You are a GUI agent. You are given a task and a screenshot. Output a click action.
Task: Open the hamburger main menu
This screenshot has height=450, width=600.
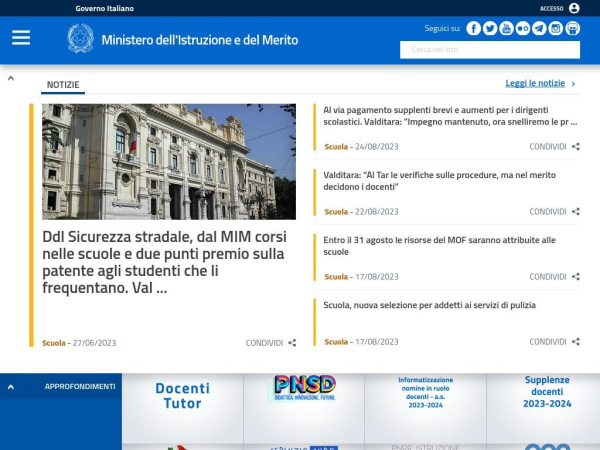(21, 38)
